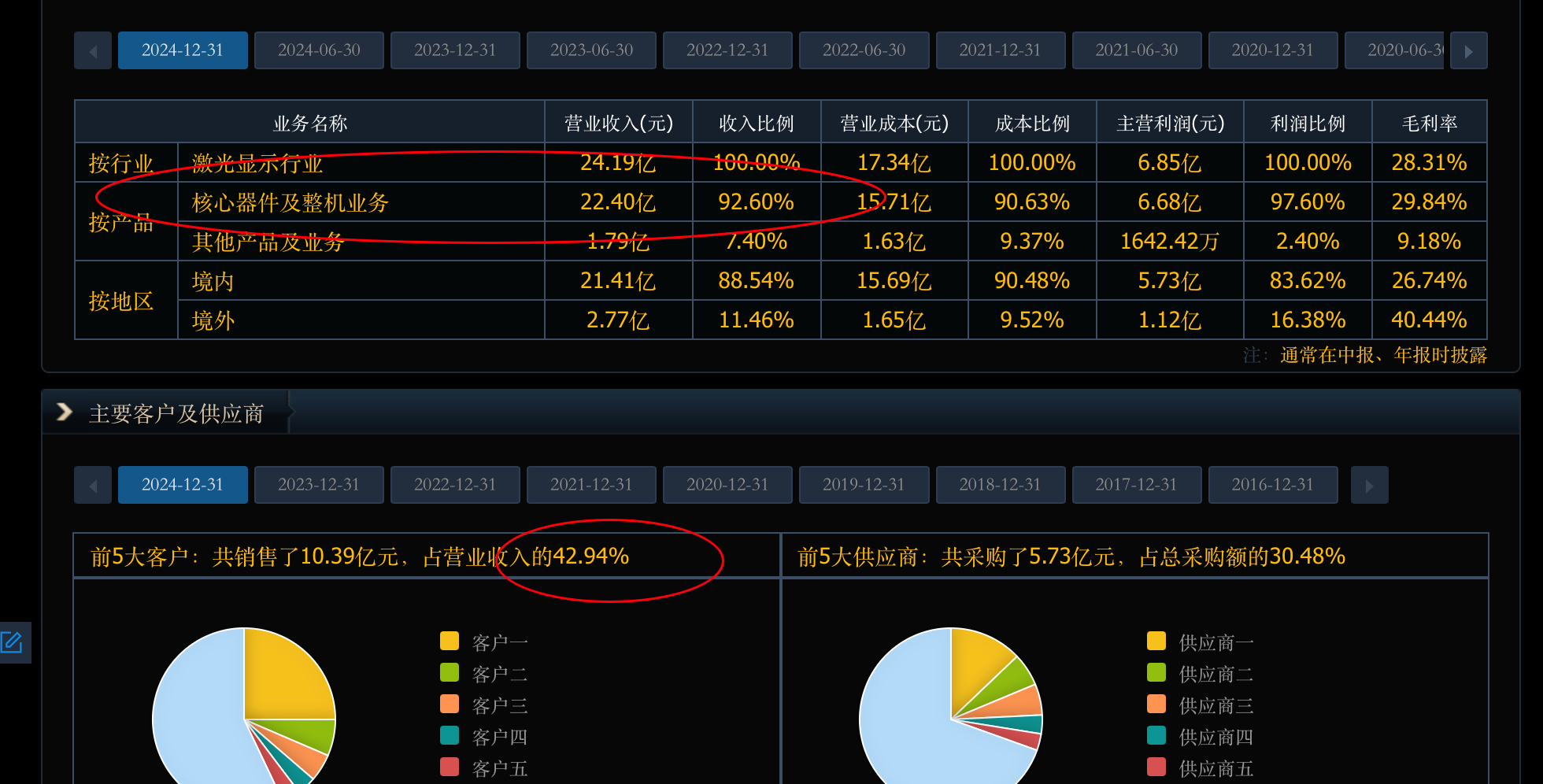Click the 供应商二 green legend swatch
This screenshot has height=784, width=1543.
click(1156, 672)
